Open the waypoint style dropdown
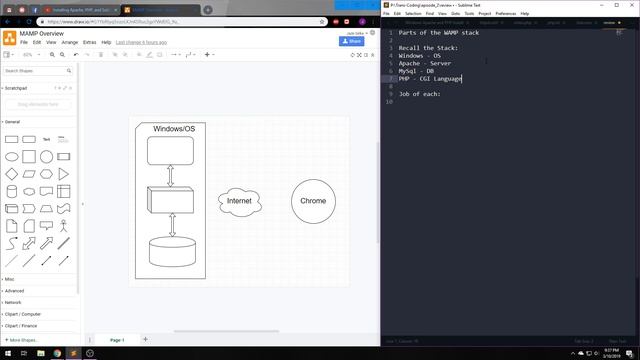 click(190, 55)
